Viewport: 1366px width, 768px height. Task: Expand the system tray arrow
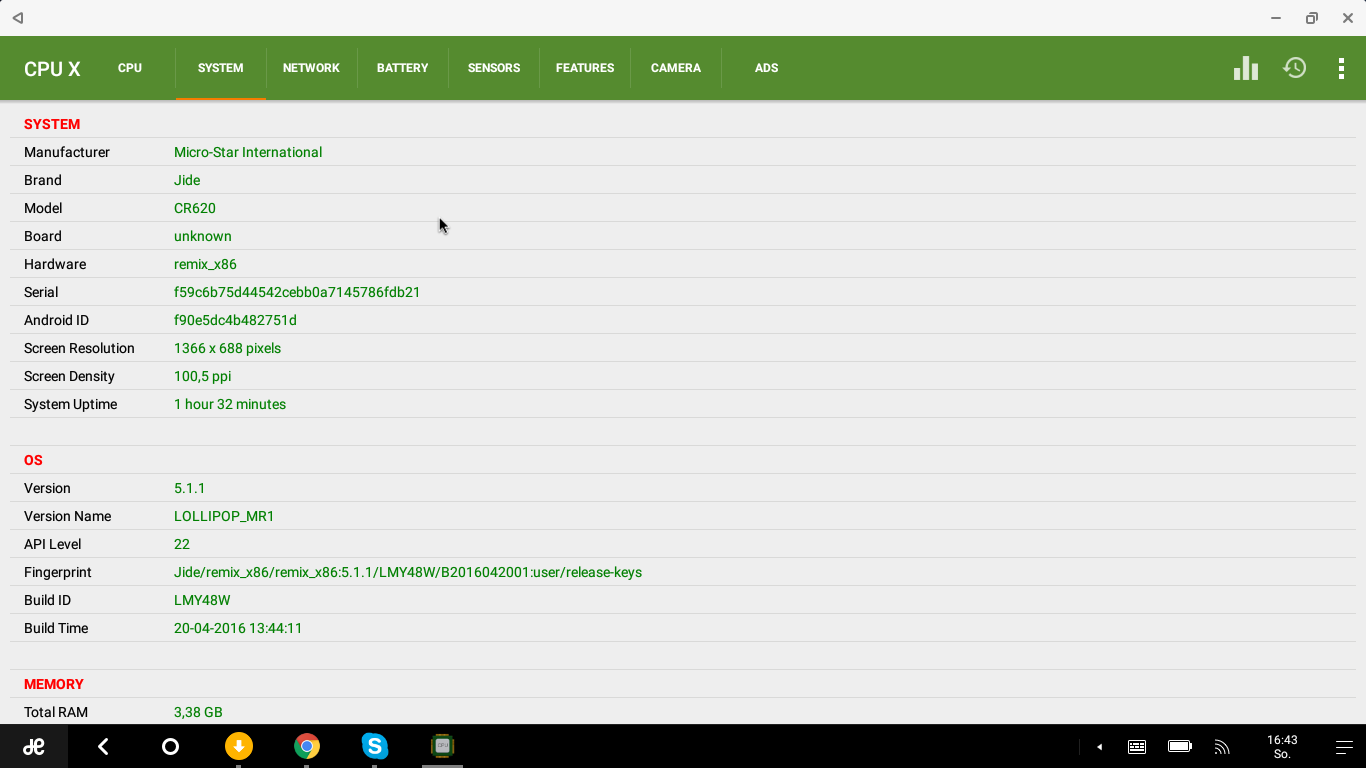click(1099, 747)
